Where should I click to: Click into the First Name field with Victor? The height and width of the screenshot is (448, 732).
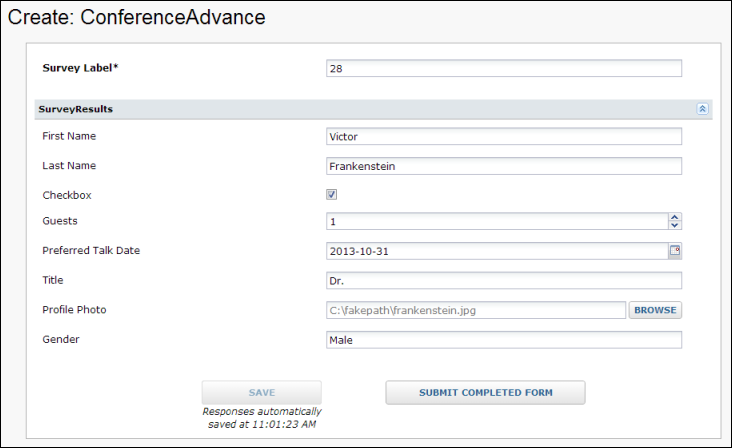pos(504,136)
